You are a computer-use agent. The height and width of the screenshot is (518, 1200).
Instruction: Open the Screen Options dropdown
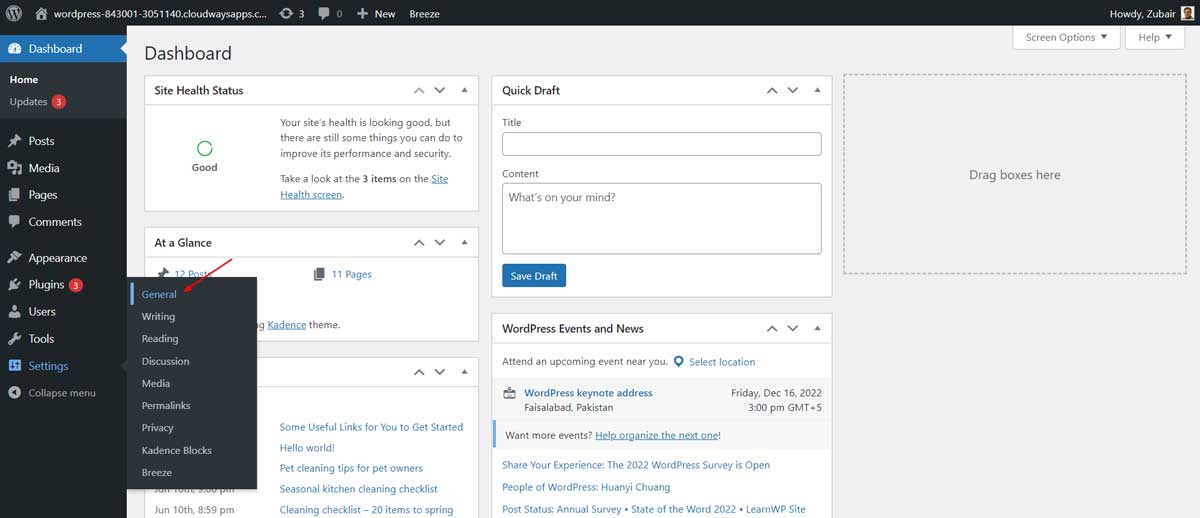click(1067, 37)
